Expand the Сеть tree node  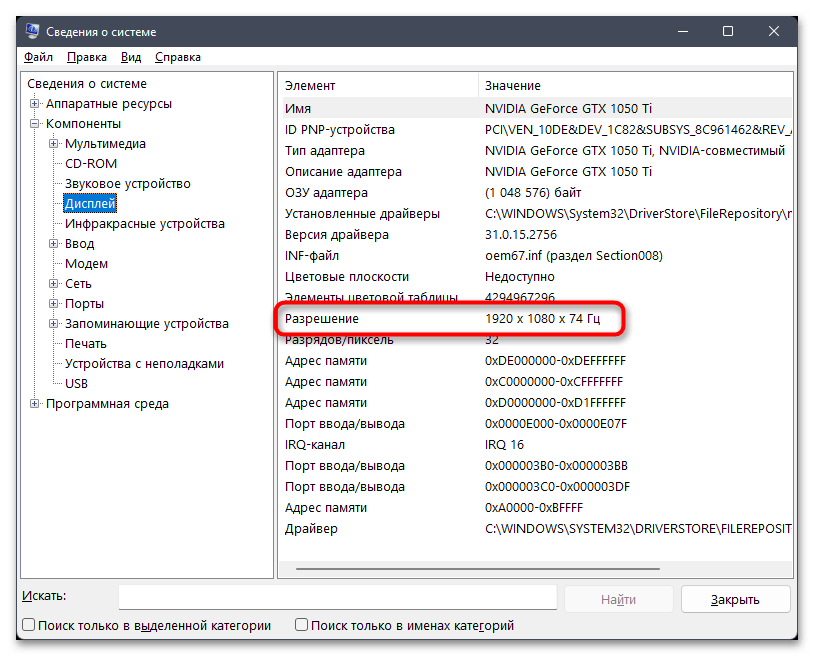tap(53, 283)
